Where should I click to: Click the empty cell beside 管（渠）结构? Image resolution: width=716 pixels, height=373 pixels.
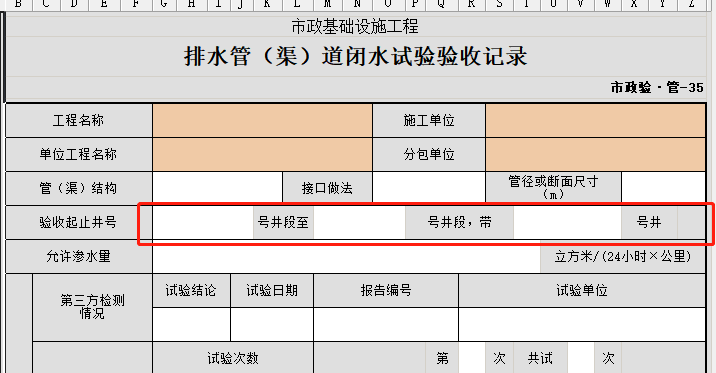coord(218,188)
